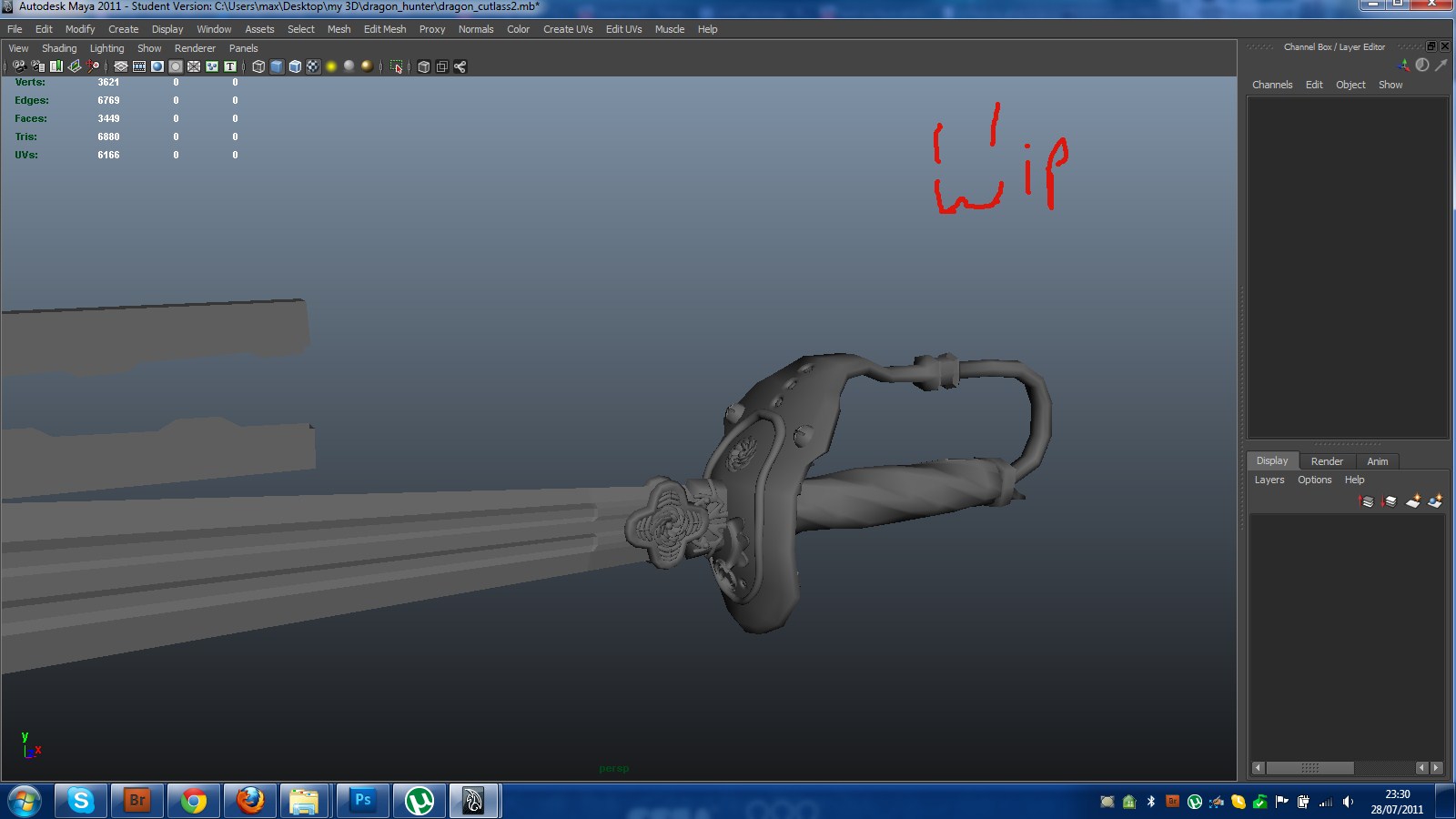1456x819 pixels.
Task: Enable Wireframe on Shaded icon
Action: coord(295,66)
